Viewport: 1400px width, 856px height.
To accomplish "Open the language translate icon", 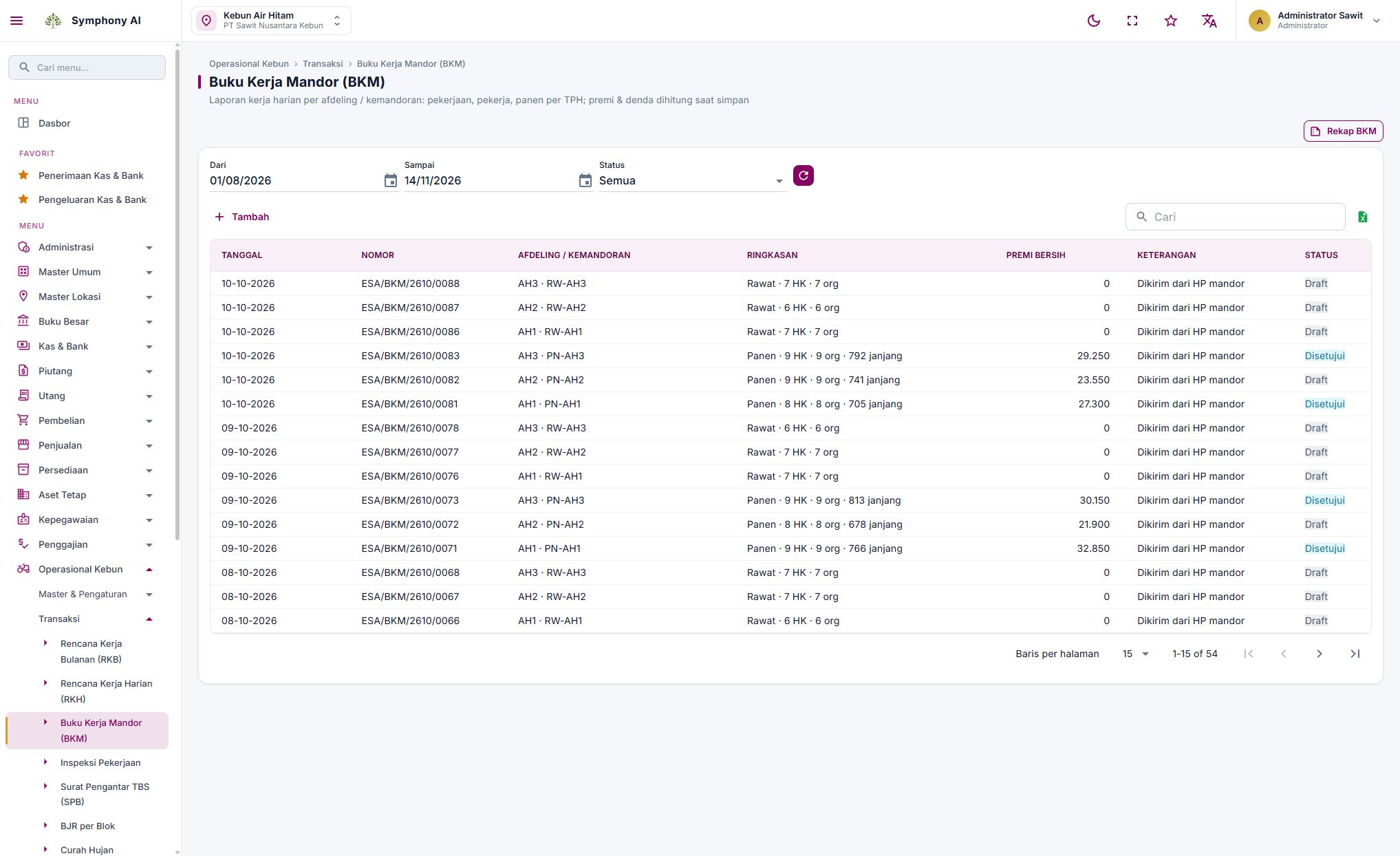I will [1209, 21].
